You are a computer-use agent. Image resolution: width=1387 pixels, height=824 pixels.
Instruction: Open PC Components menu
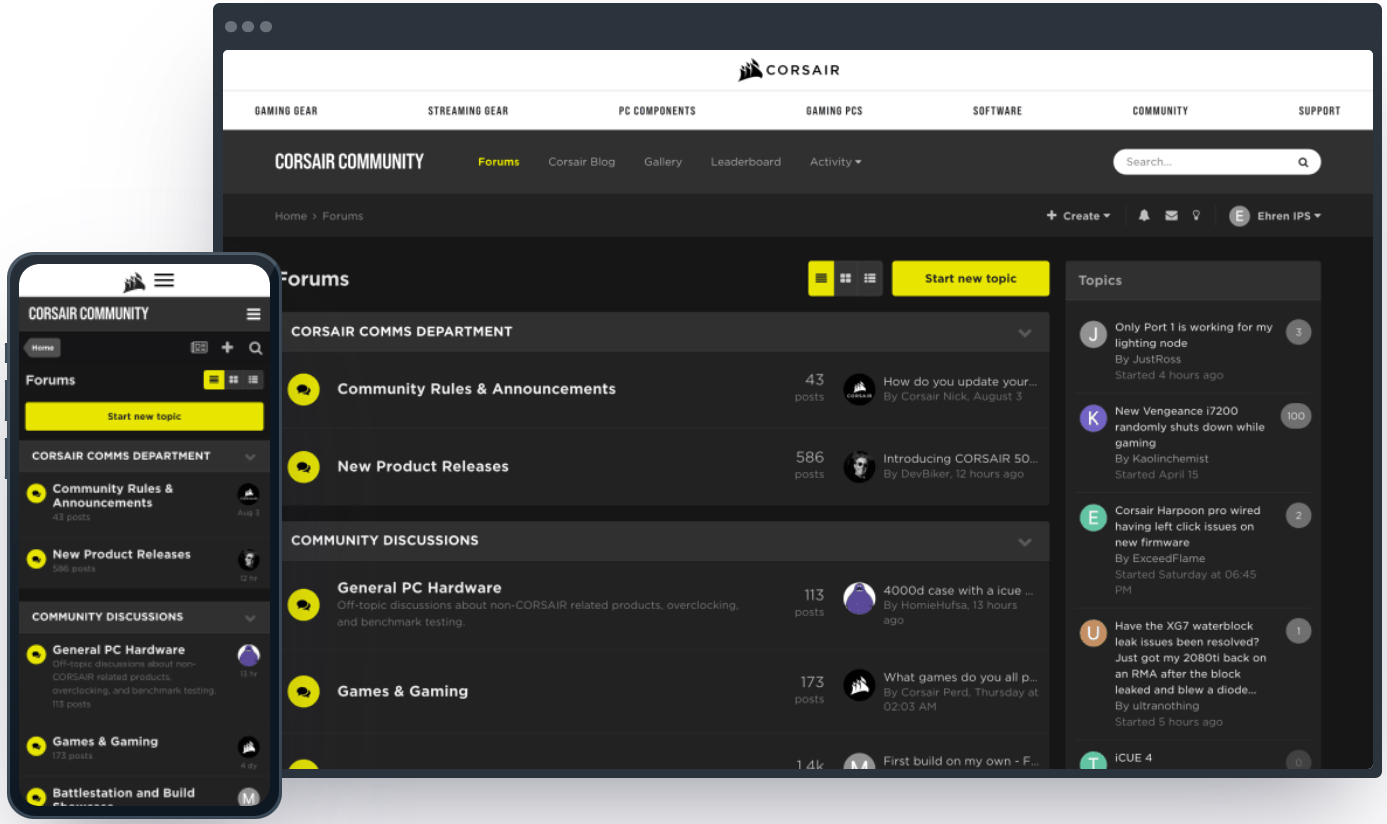657,111
